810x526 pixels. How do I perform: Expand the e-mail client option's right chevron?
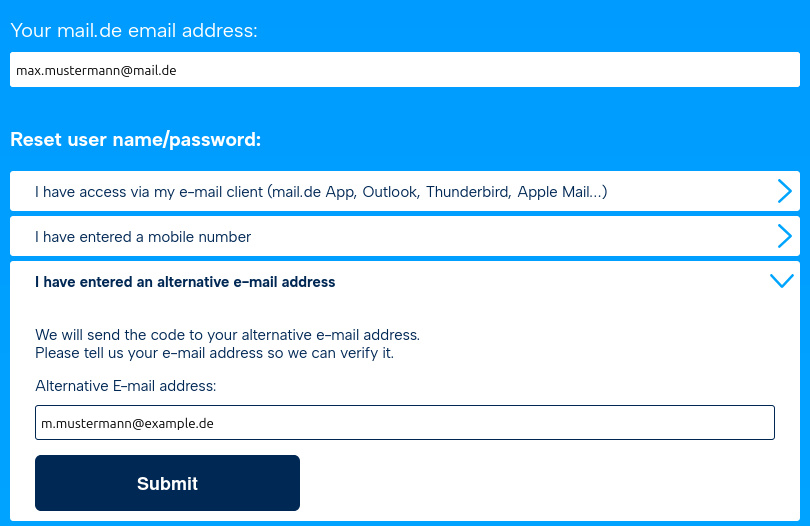tap(785, 191)
